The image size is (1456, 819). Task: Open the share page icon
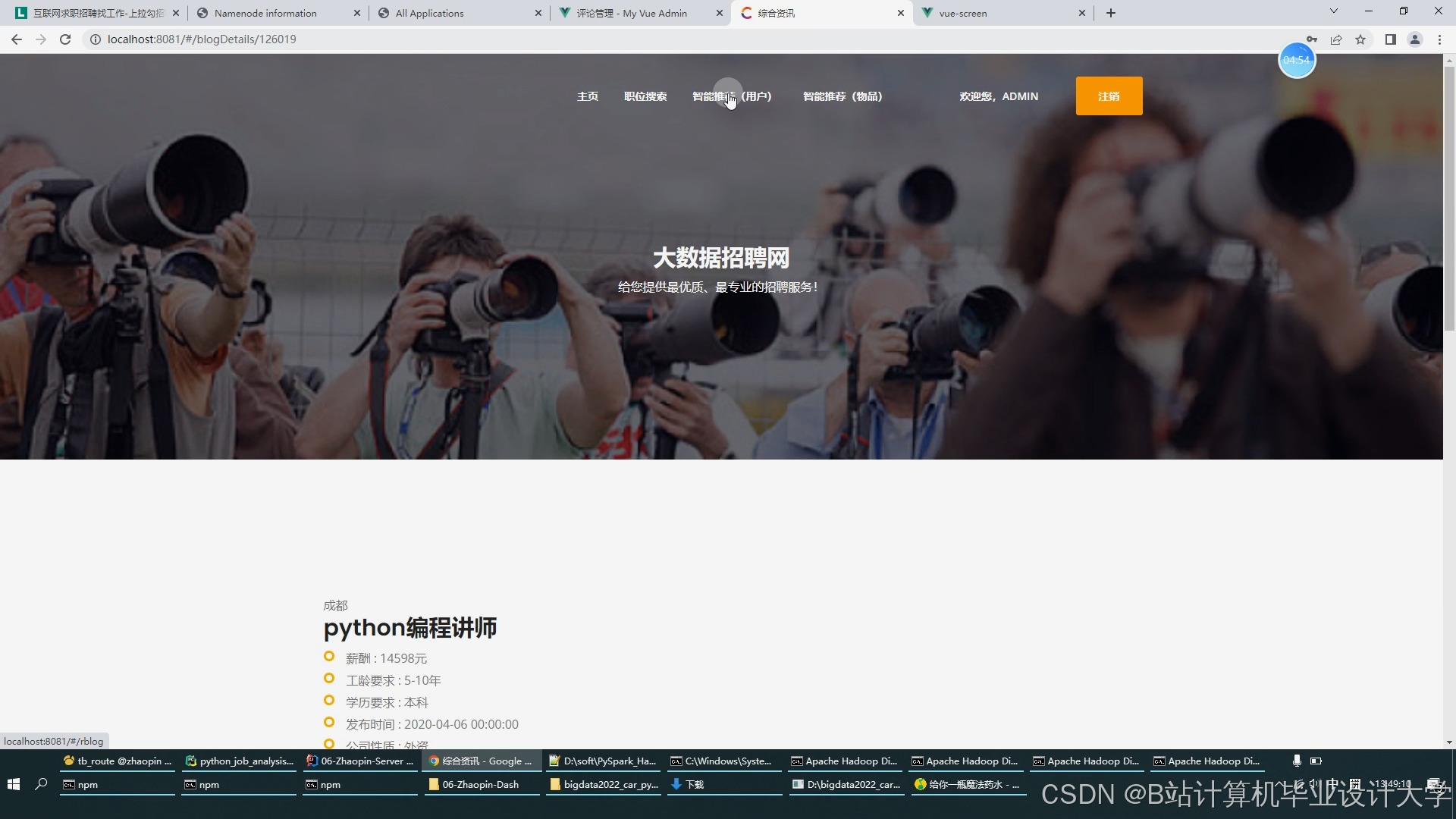click(1336, 39)
